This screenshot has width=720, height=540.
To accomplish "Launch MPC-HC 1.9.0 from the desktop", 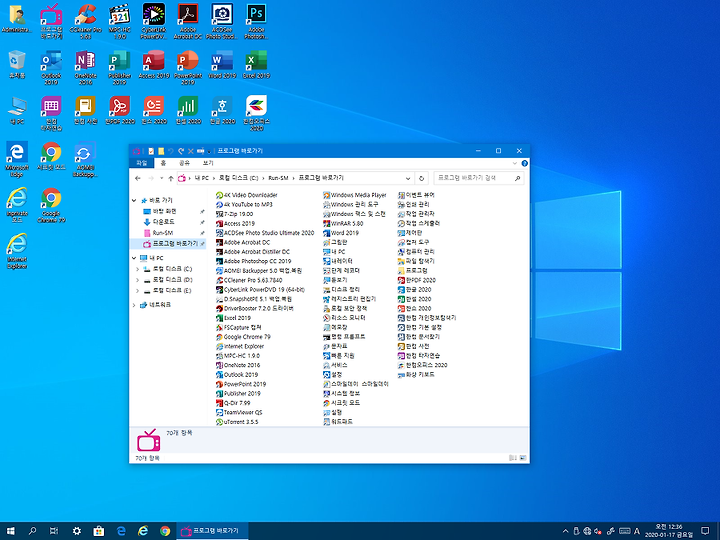I will (x=119, y=21).
